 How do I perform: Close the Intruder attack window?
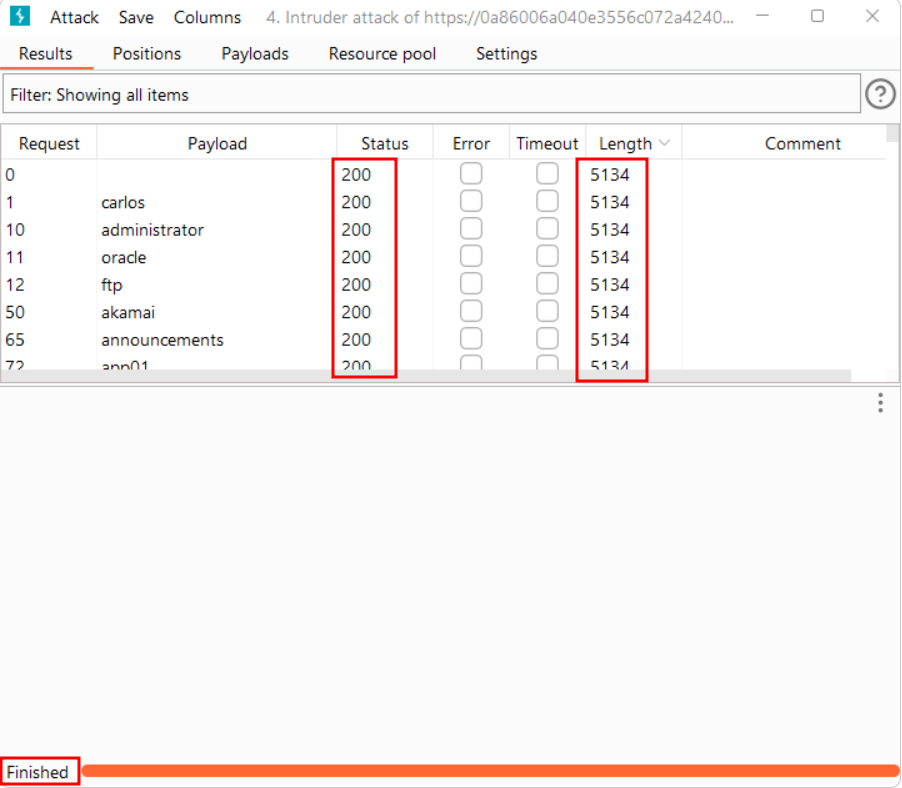pyautogui.click(x=872, y=16)
